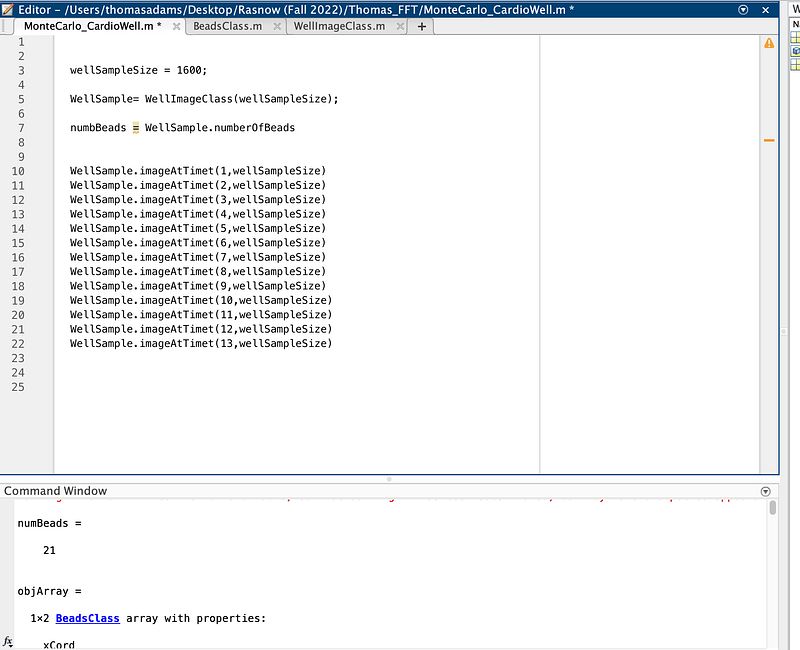Select the MonteCarlo_CardioWell.m tab
This screenshot has height=650, width=800.
pyautogui.click(x=92, y=26)
